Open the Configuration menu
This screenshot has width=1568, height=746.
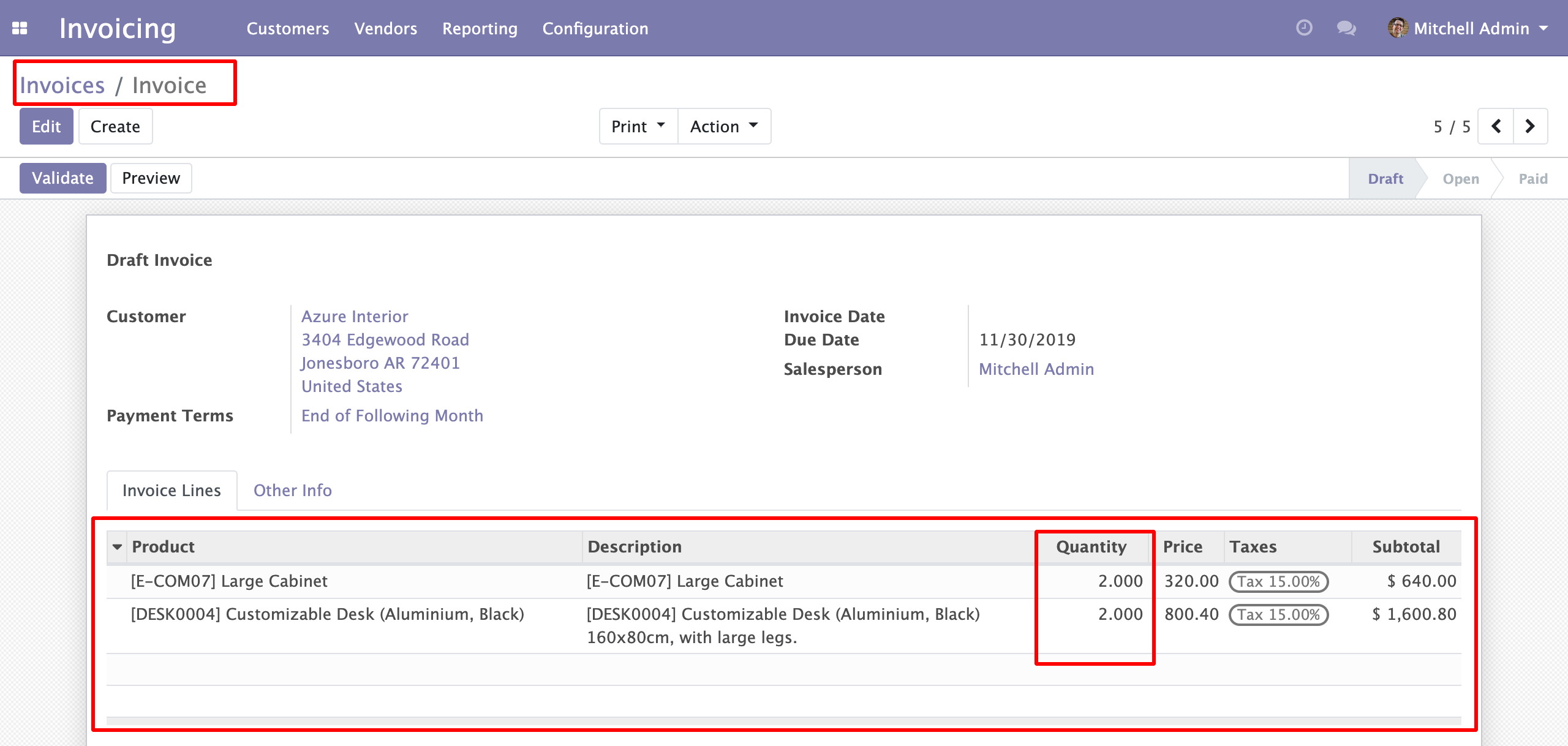(595, 29)
